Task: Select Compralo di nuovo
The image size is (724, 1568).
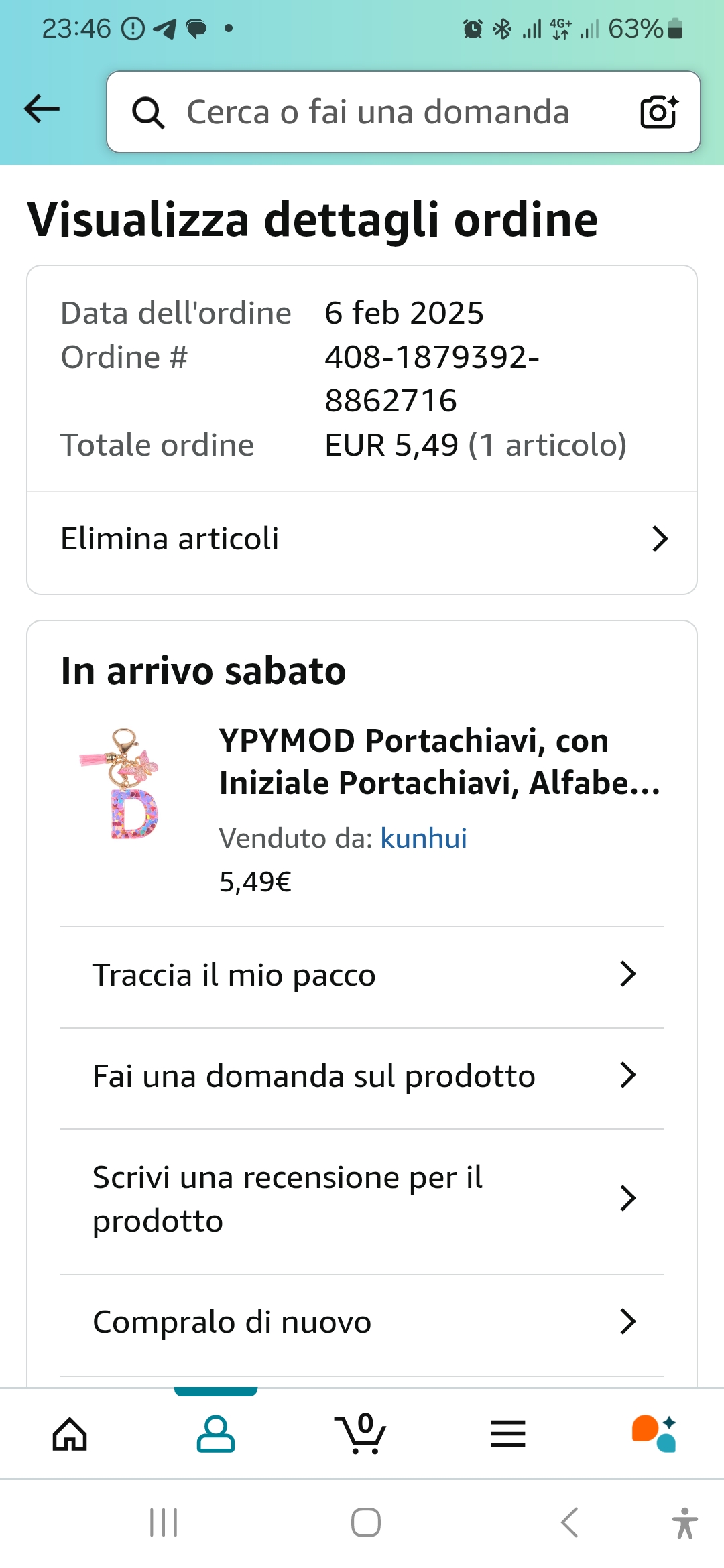Action: [x=362, y=1322]
